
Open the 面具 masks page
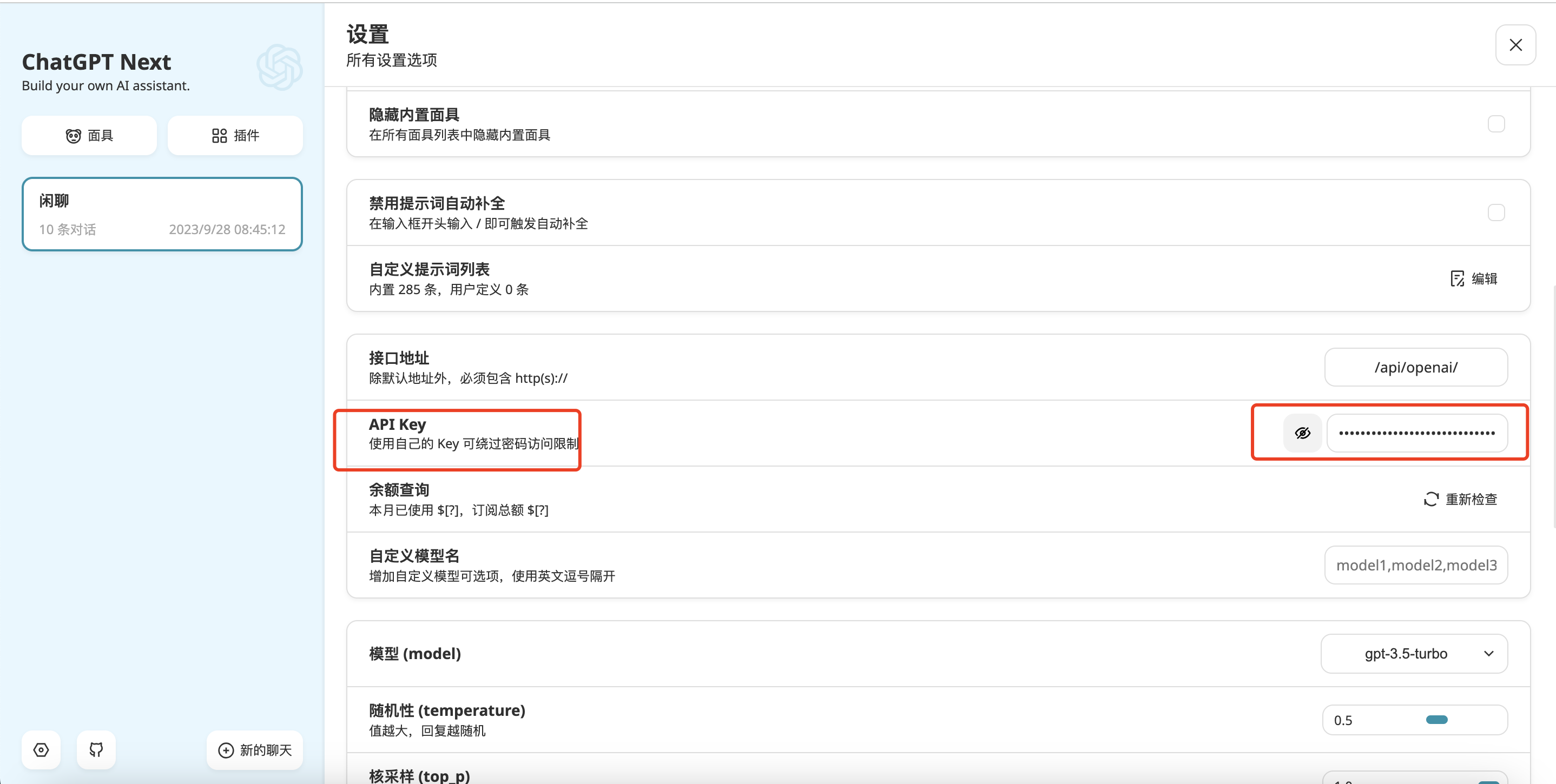pos(89,135)
